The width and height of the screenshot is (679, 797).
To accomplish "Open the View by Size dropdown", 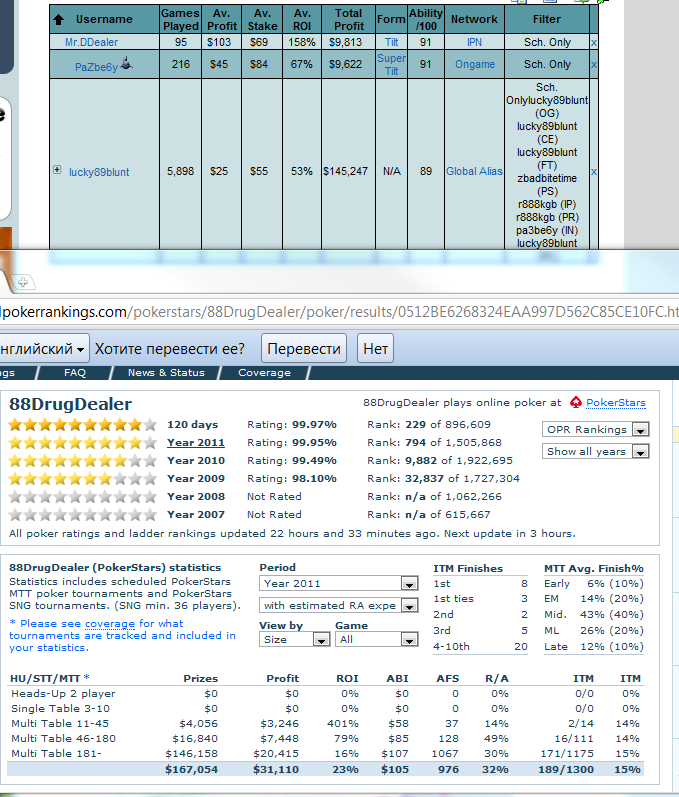I will 295,639.
